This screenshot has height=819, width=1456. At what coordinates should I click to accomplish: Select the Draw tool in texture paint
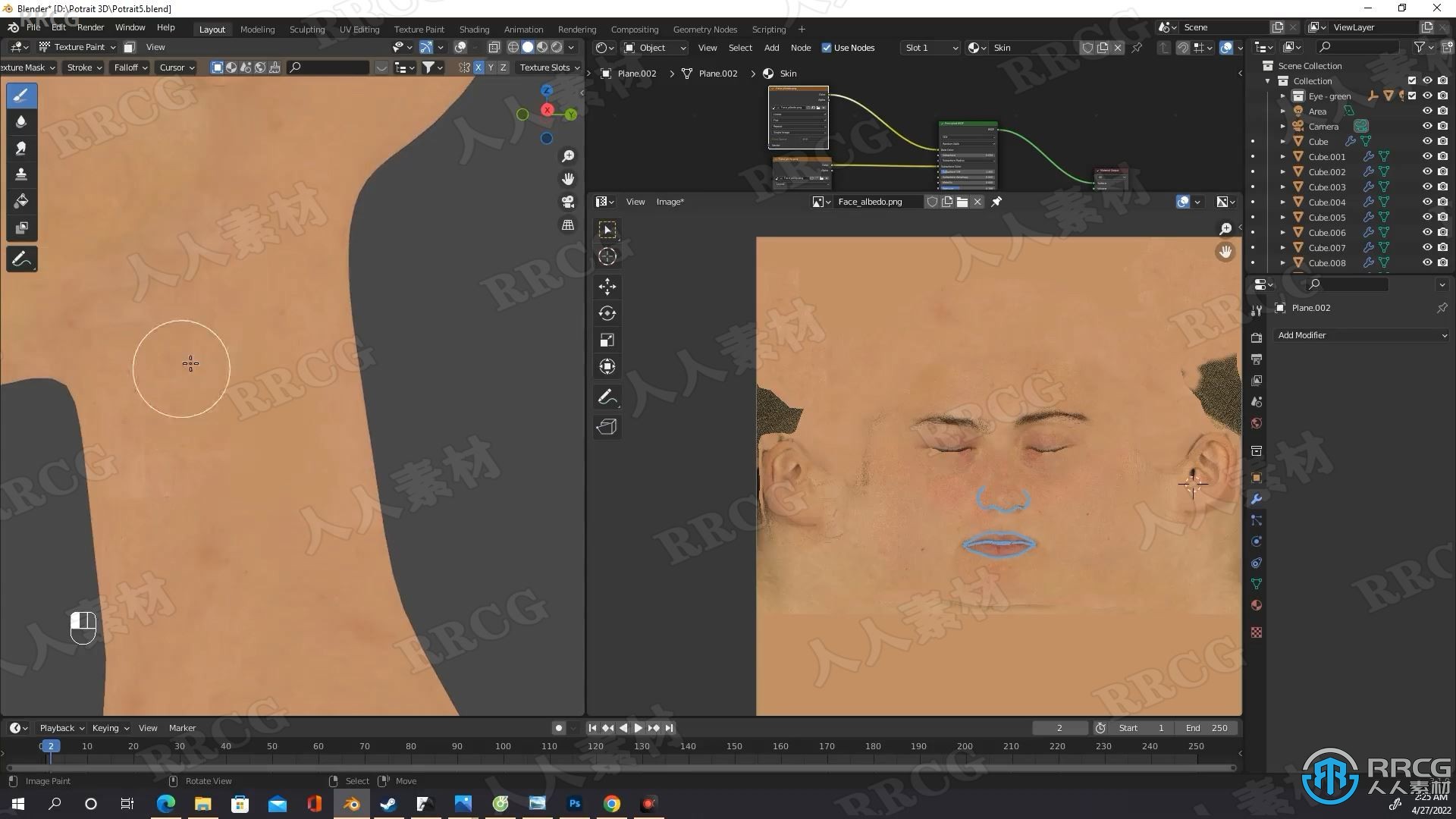tap(21, 94)
